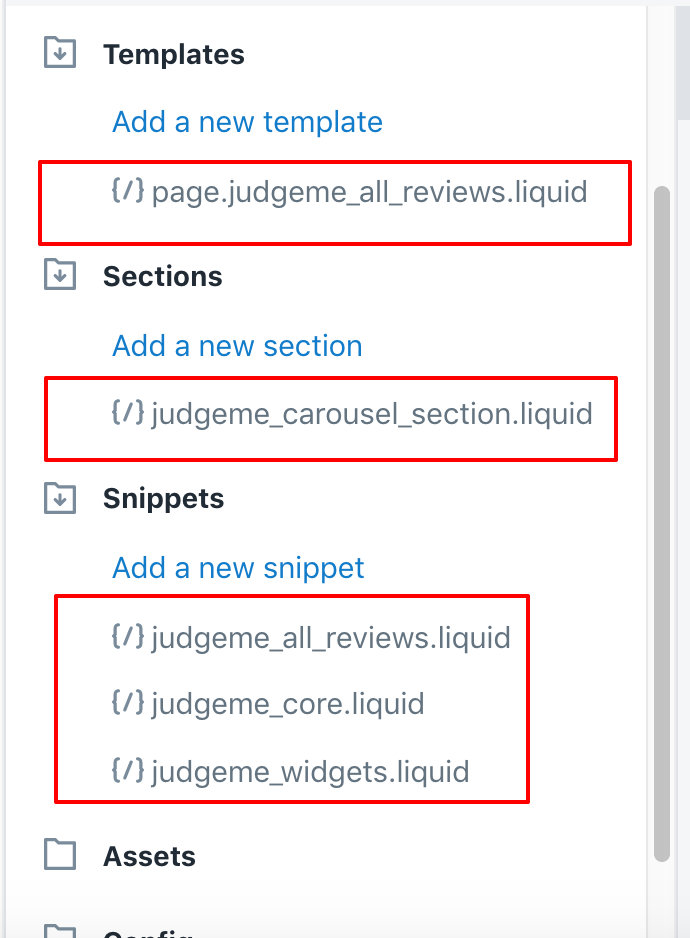Click Add a new template link
Viewport: 690px width, 938px height.
[247, 122]
